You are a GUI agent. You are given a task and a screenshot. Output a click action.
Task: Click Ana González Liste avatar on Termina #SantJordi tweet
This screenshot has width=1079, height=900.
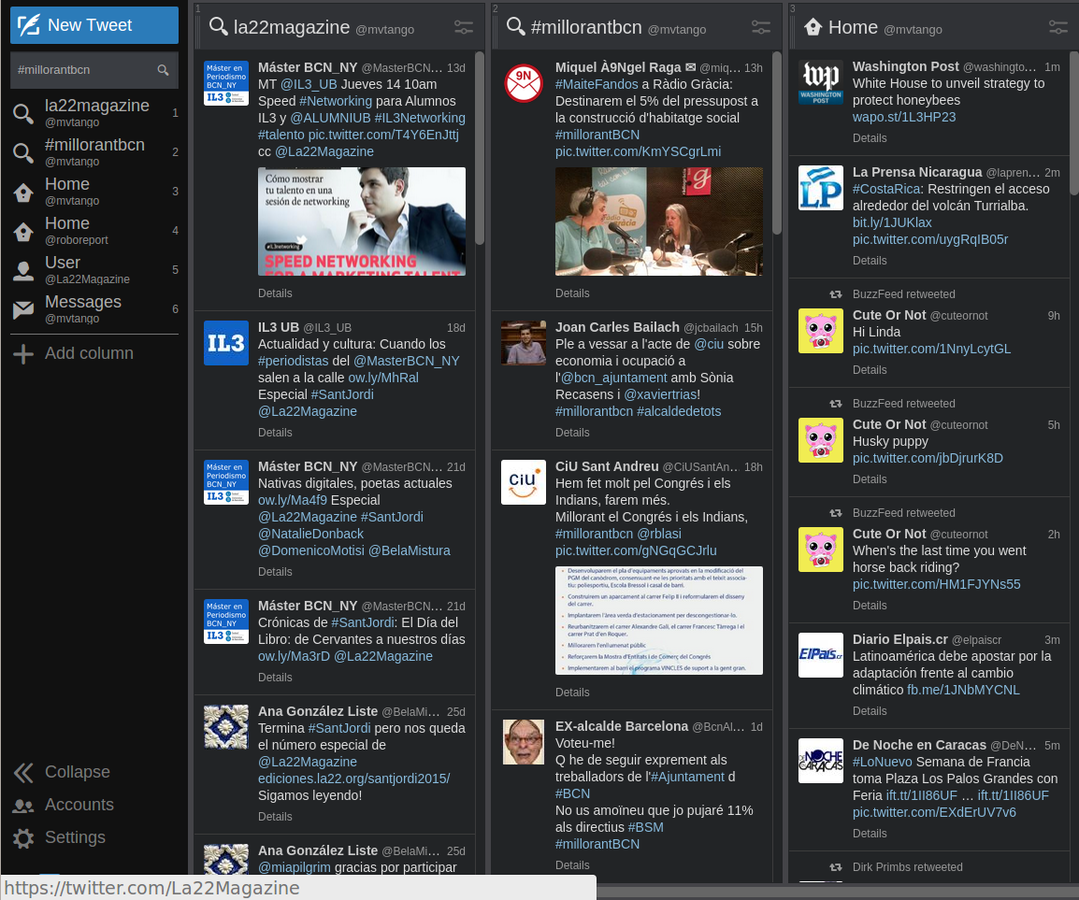point(226,727)
